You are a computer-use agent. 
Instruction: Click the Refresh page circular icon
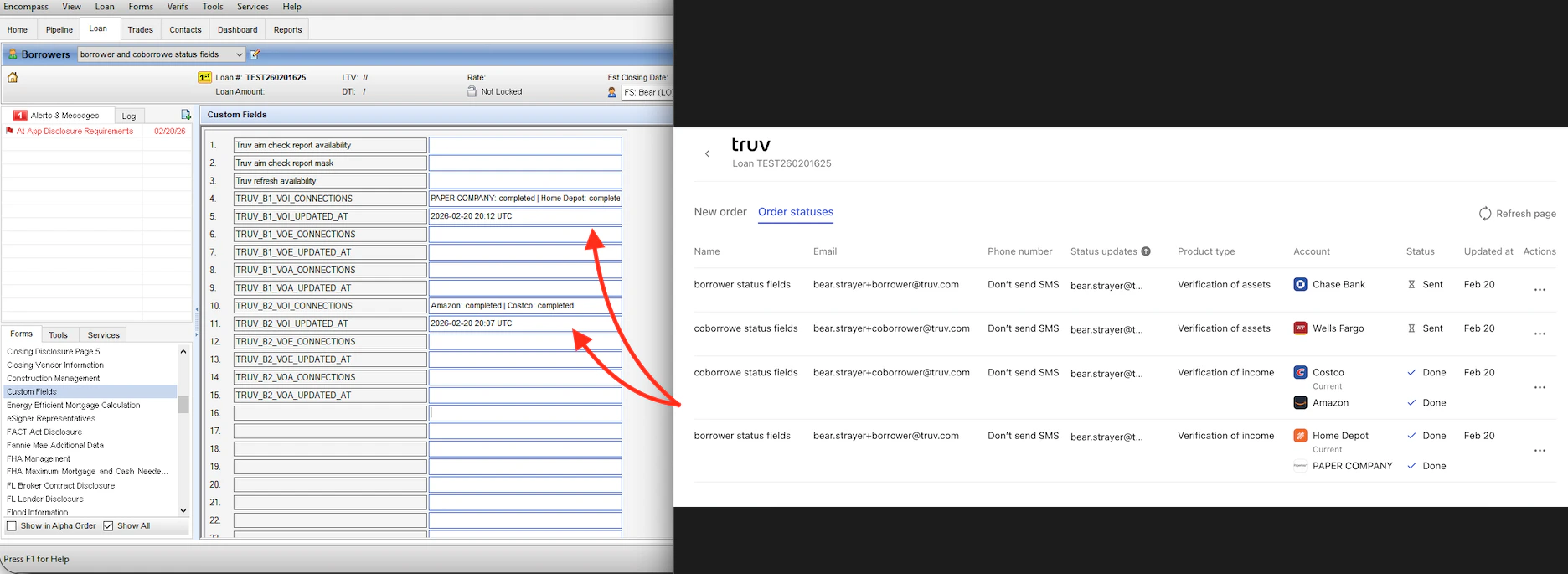pyautogui.click(x=1485, y=214)
